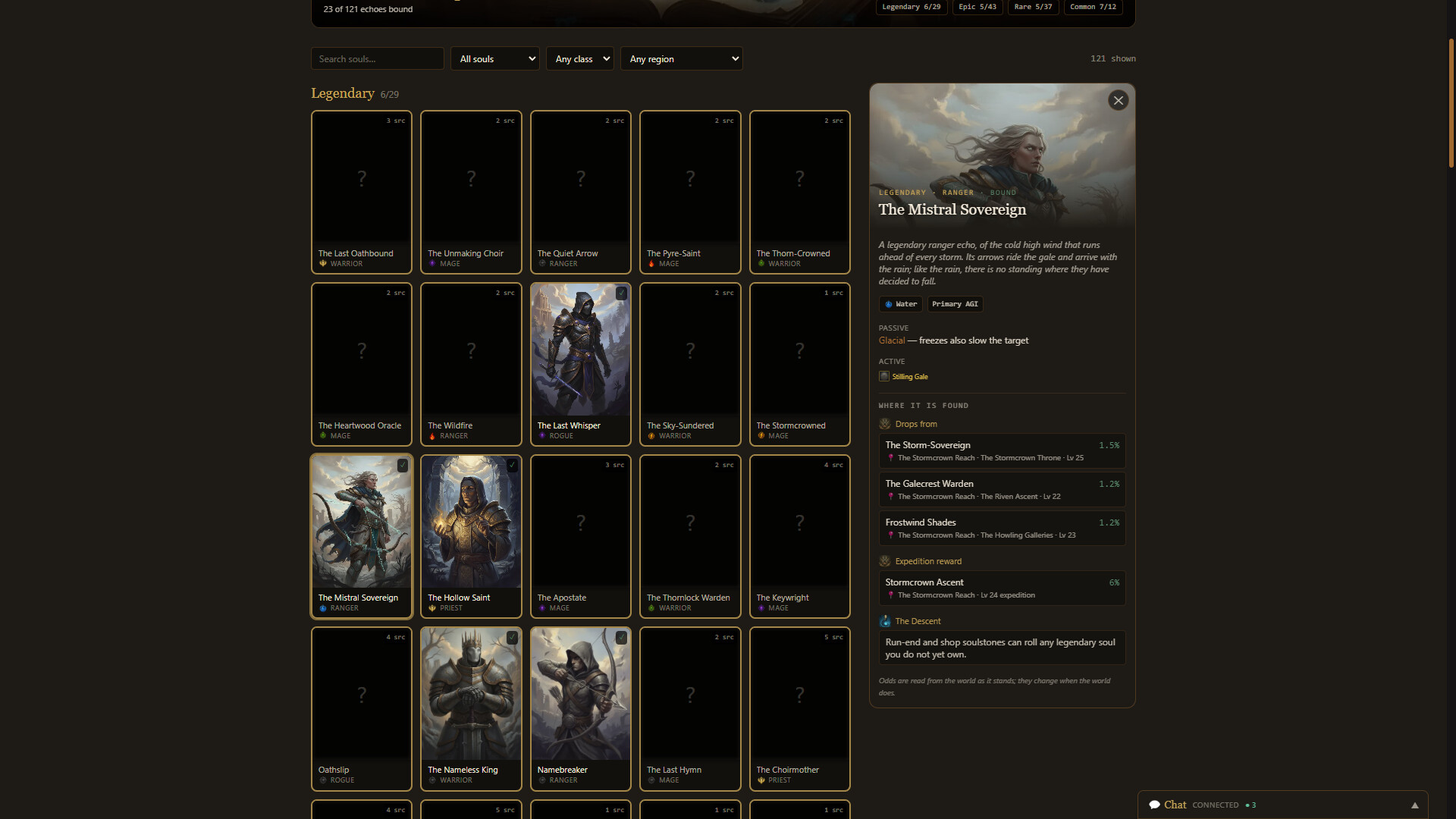Viewport: 1456px width, 819px height.
Task: Select the Epic 5/43 rarity tab
Action: click(977, 7)
